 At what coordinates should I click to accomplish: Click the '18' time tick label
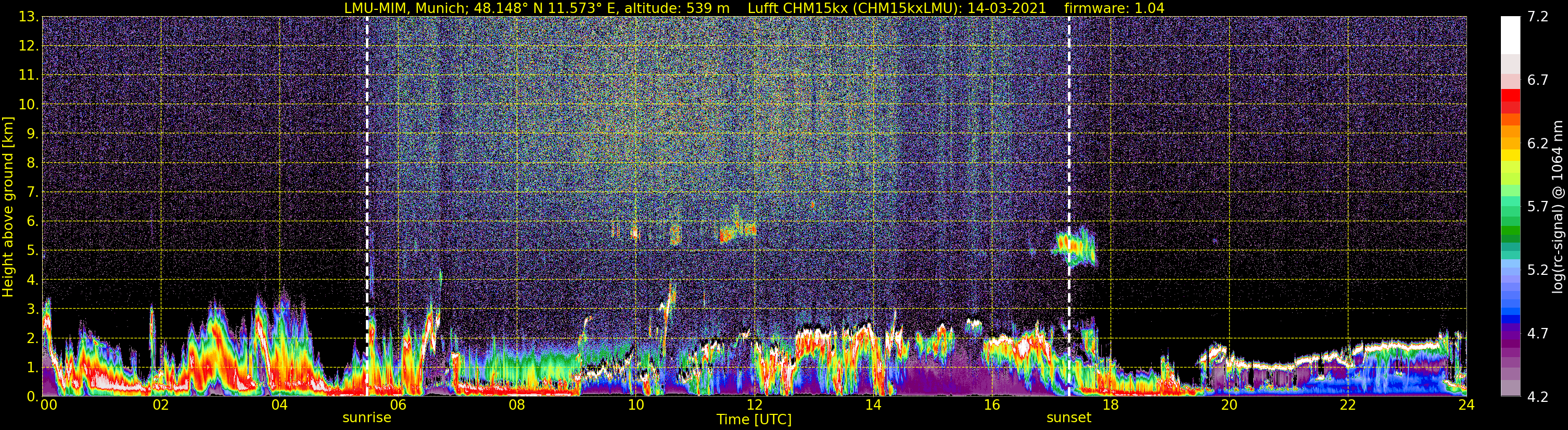point(1110,405)
